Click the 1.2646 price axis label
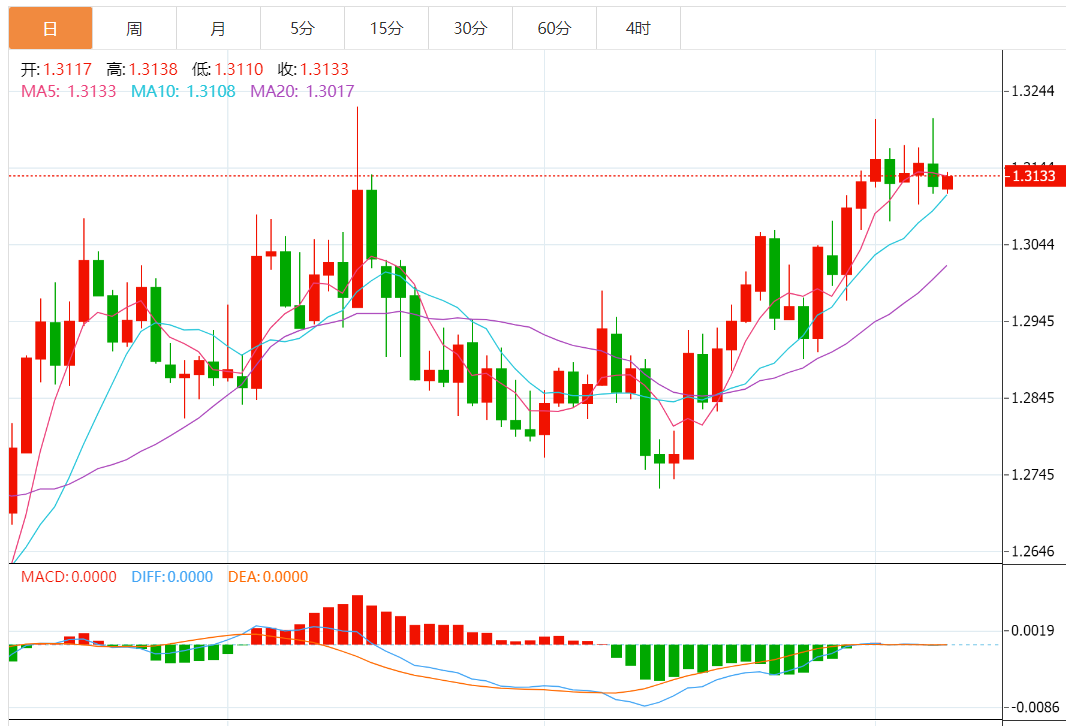The width and height of the screenshot is (1066, 726). (1033, 551)
